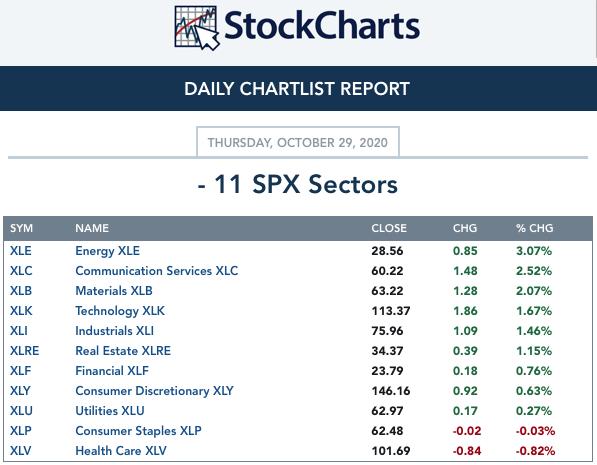Image resolution: width=597 pixels, height=465 pixels.
Task: Open the XLRE symbol link
Action: pos(24,351)
